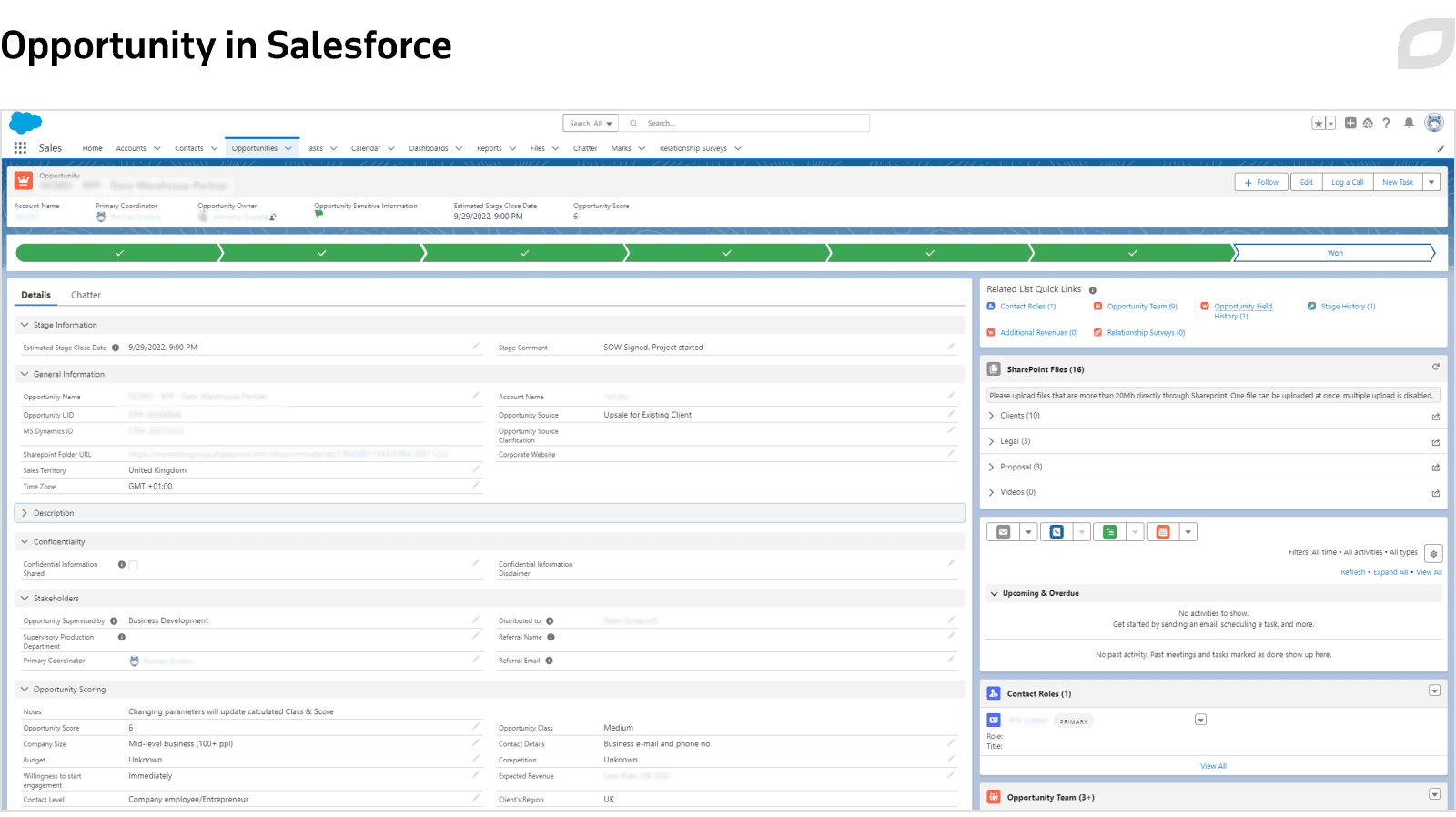The width and height of the screenshot is (1456, 817).
Task: Click the New Task button
Action: coord(1398,182)
